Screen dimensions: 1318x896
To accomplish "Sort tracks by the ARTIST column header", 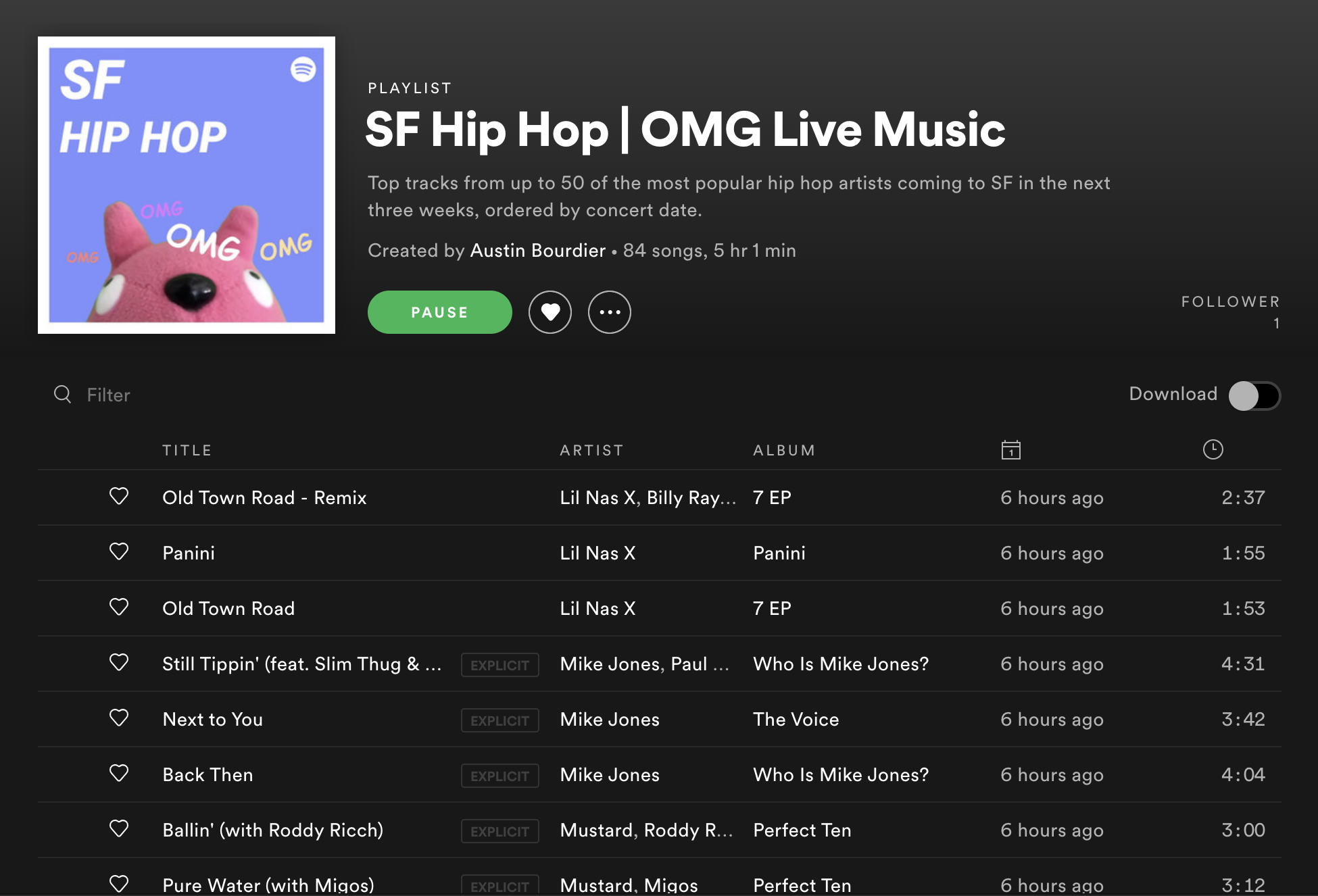I will [591, 449].
